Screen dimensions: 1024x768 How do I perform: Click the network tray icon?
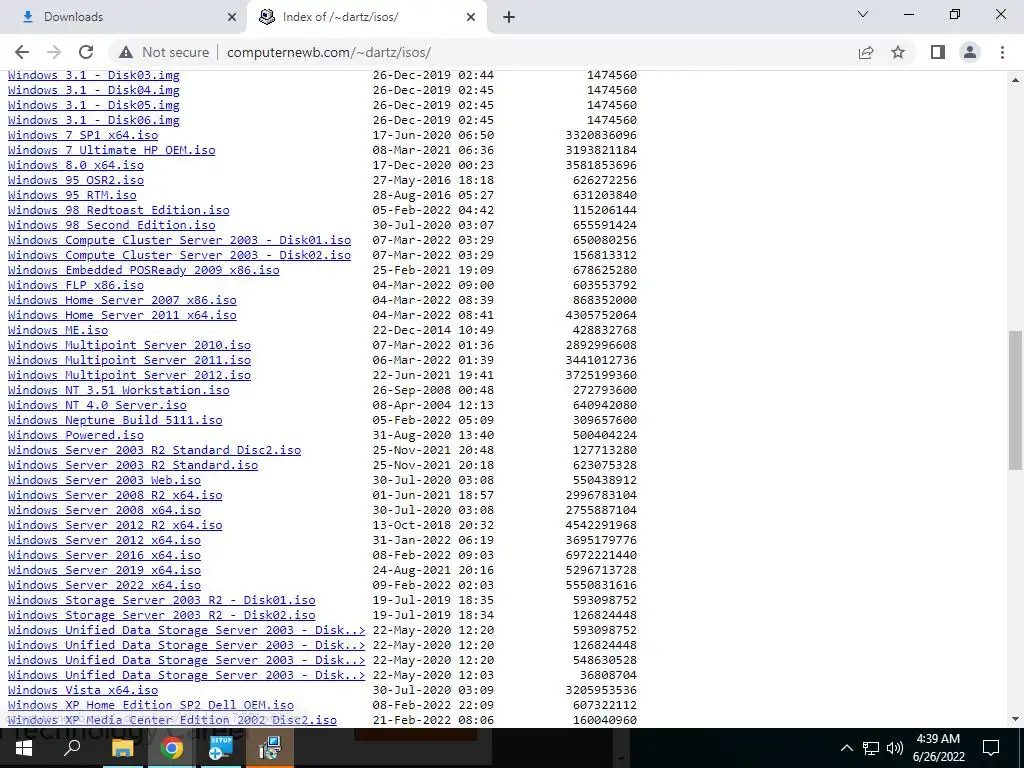pos(871,748)
